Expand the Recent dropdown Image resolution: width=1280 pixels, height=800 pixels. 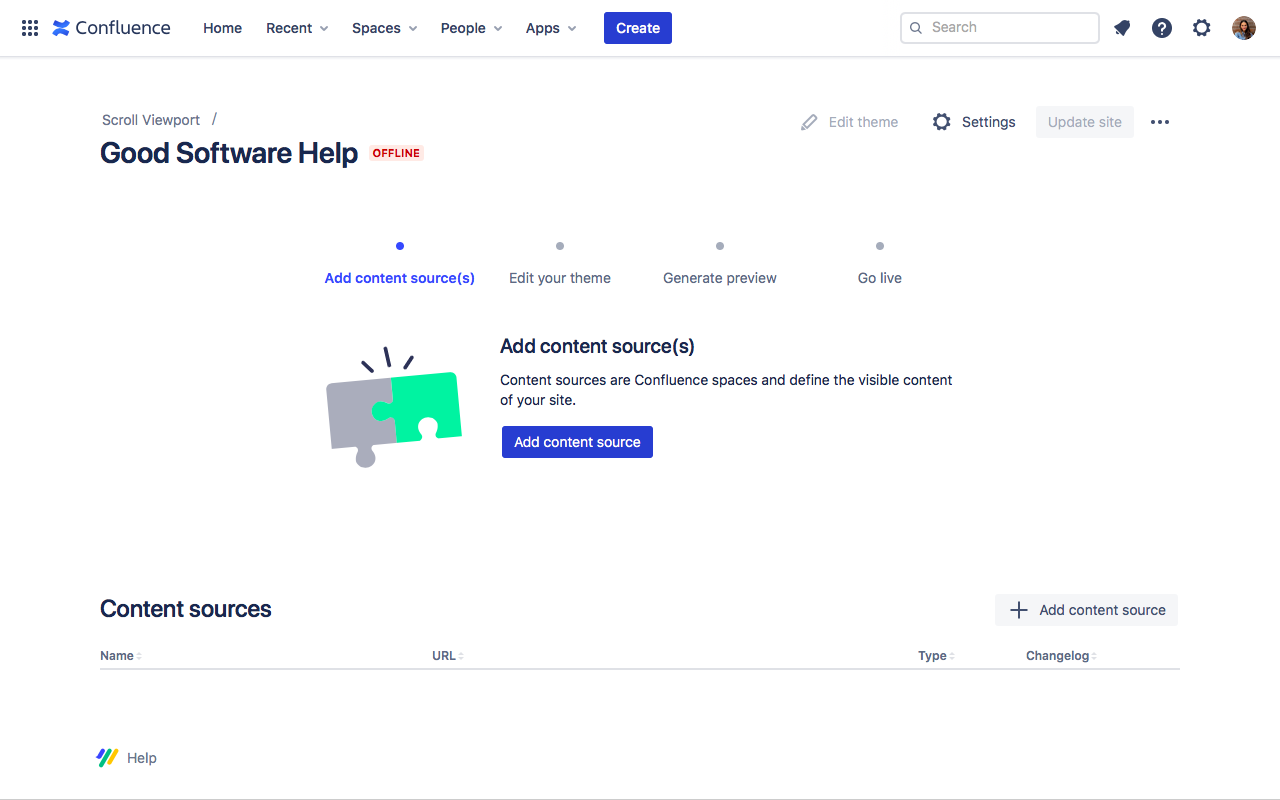click(296, 28)
